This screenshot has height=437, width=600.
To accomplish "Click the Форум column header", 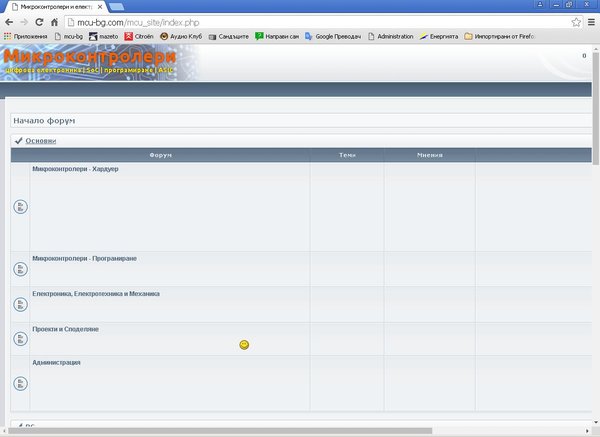I will (x=161, y=155).
